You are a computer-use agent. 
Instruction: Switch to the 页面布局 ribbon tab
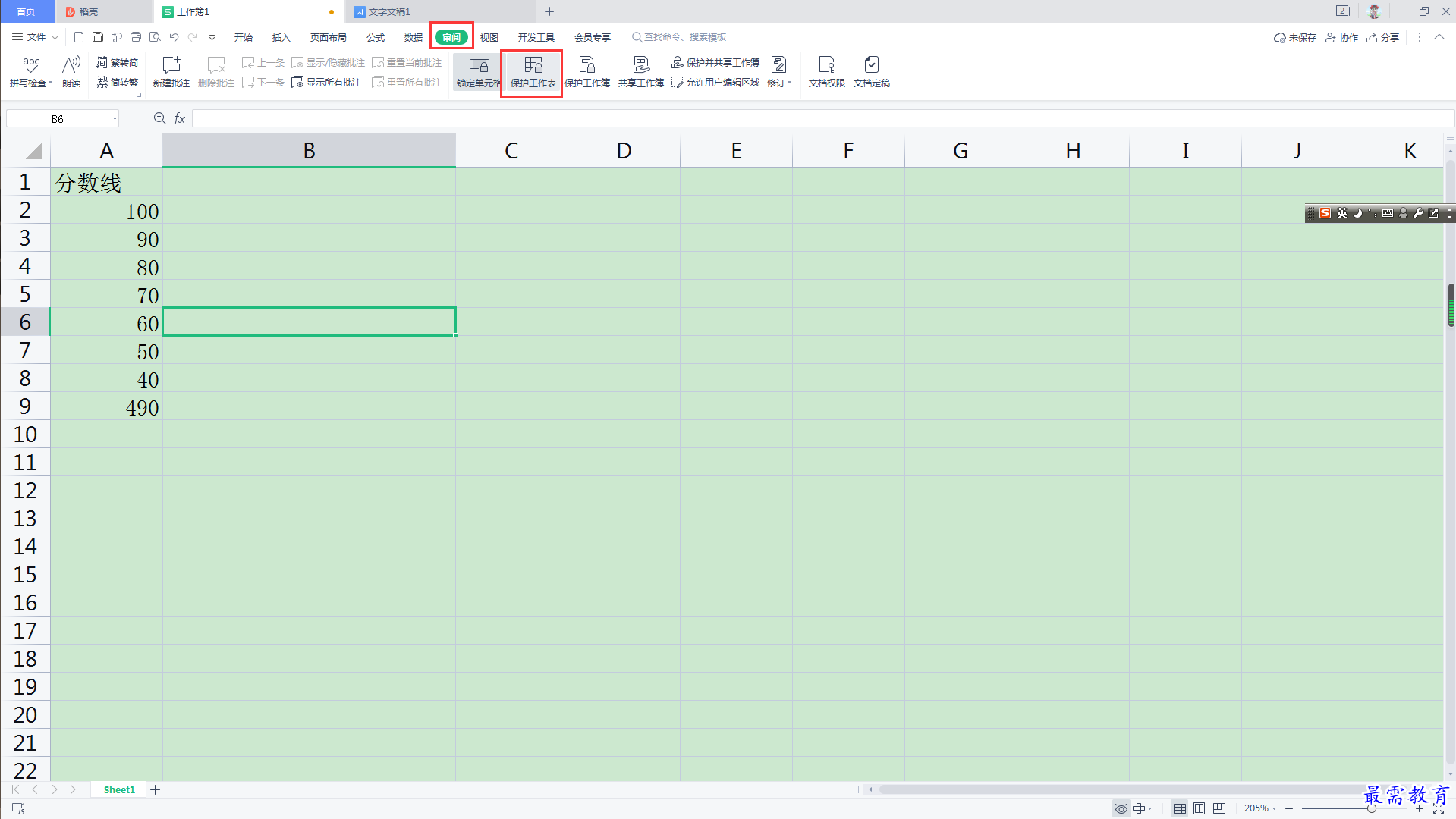pyautogui.click(x=329, y=37)
